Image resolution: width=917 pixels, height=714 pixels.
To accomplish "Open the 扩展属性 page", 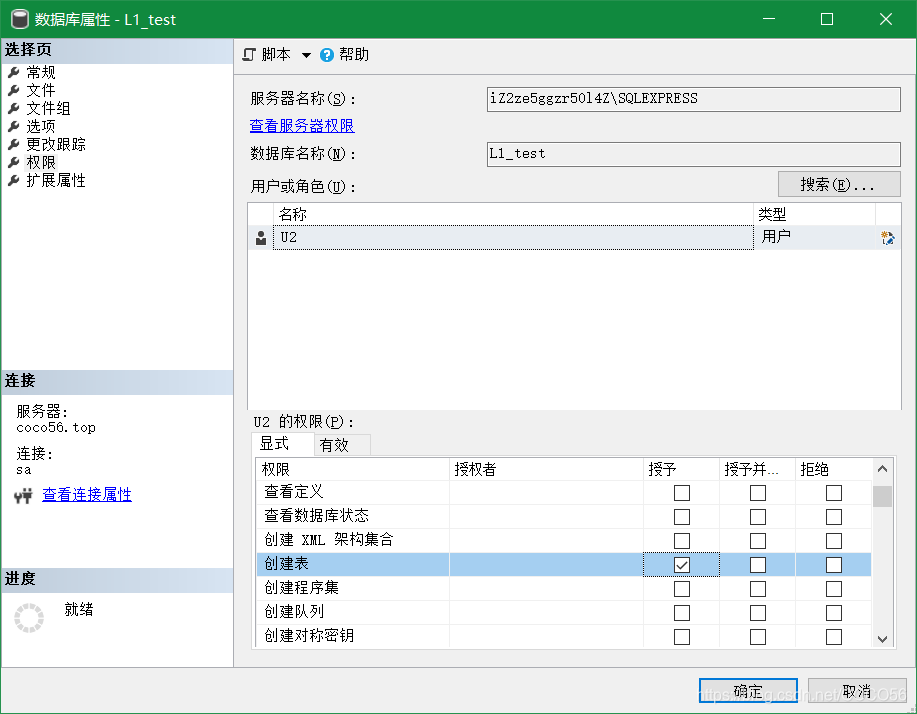I will (56, 181).
